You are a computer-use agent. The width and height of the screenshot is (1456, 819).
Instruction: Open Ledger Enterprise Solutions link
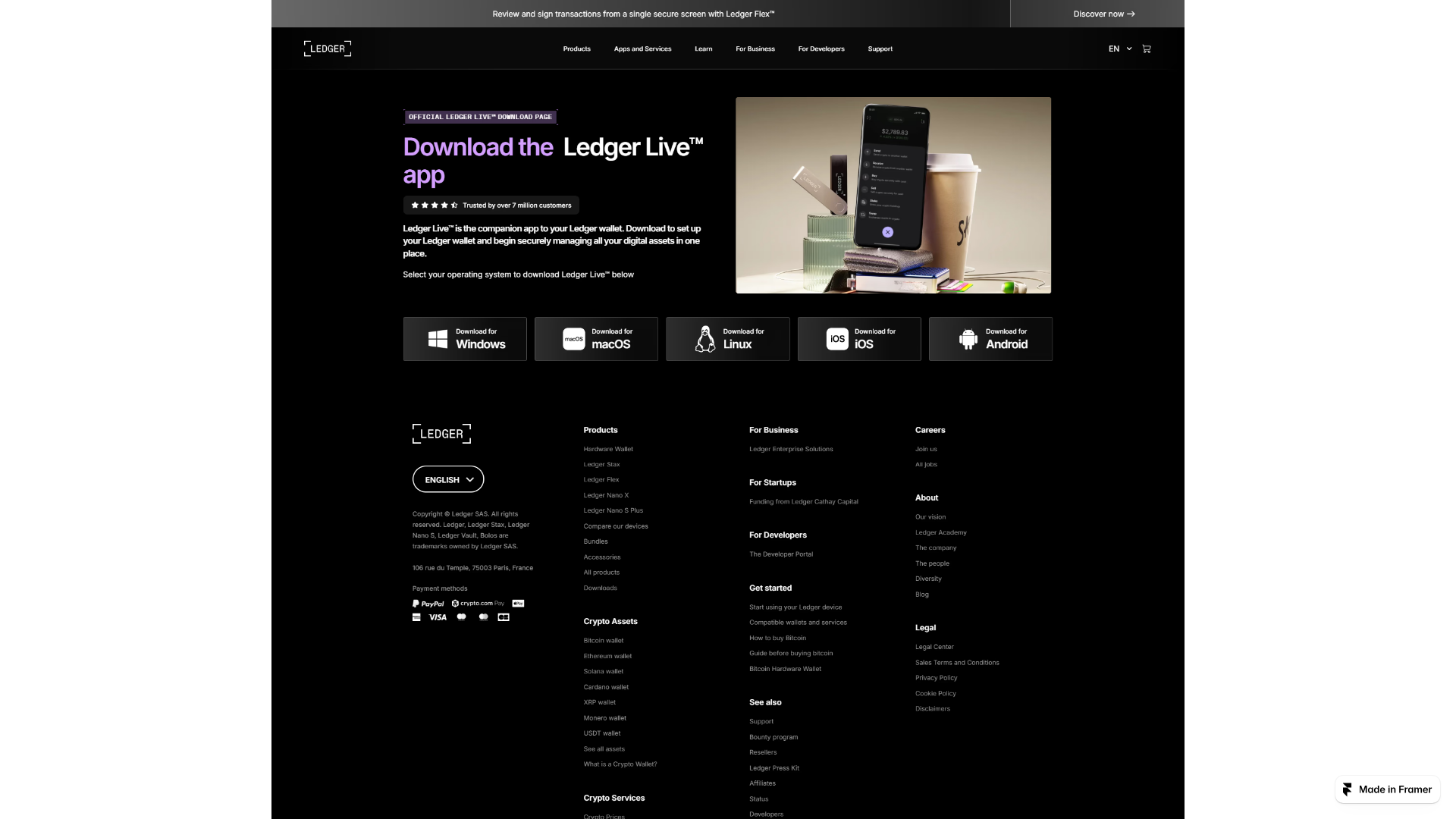791,449
